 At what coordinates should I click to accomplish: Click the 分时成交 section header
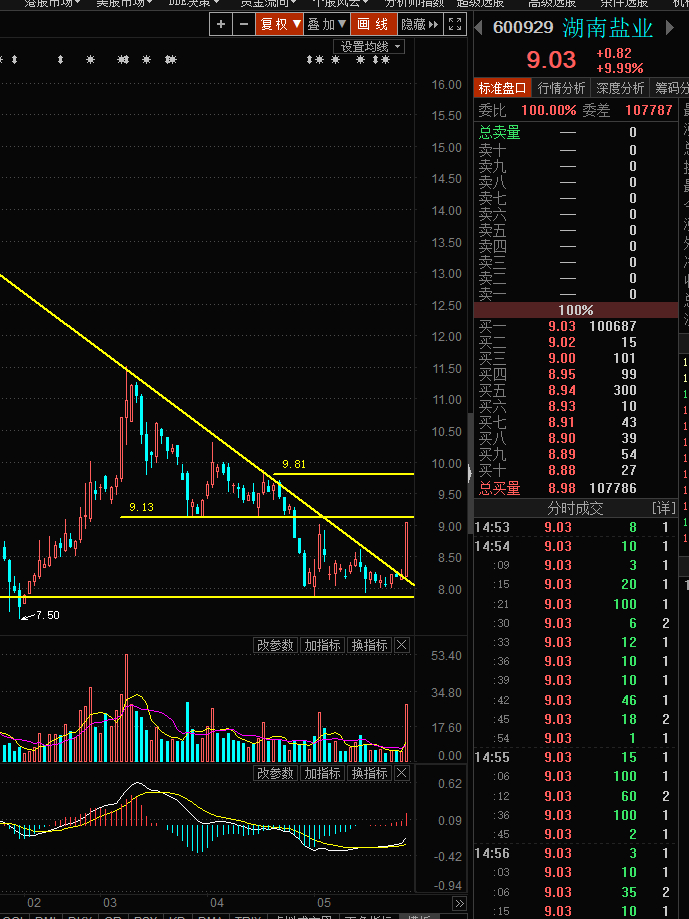point(575,508)
